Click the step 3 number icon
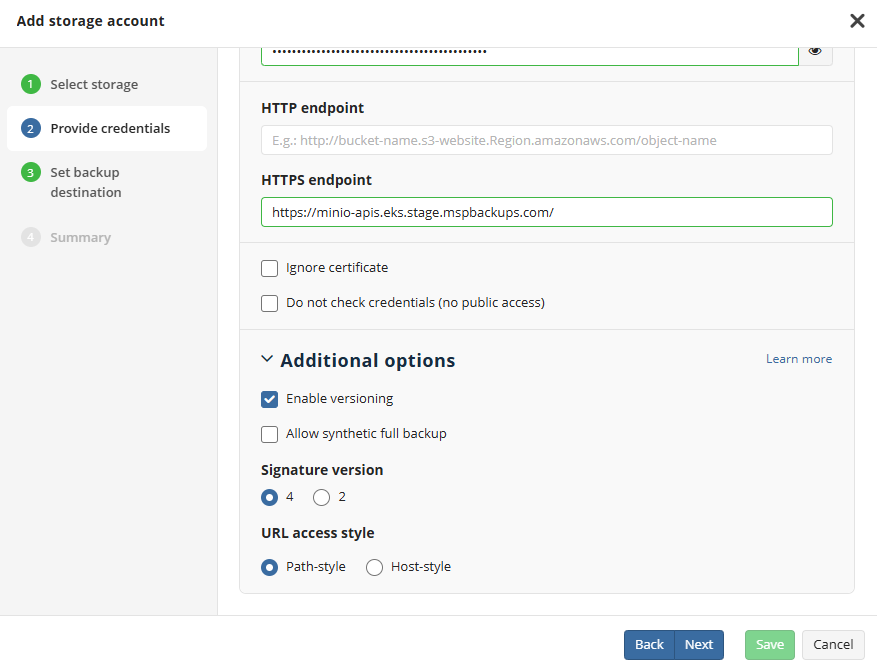 tap(31, 173)
